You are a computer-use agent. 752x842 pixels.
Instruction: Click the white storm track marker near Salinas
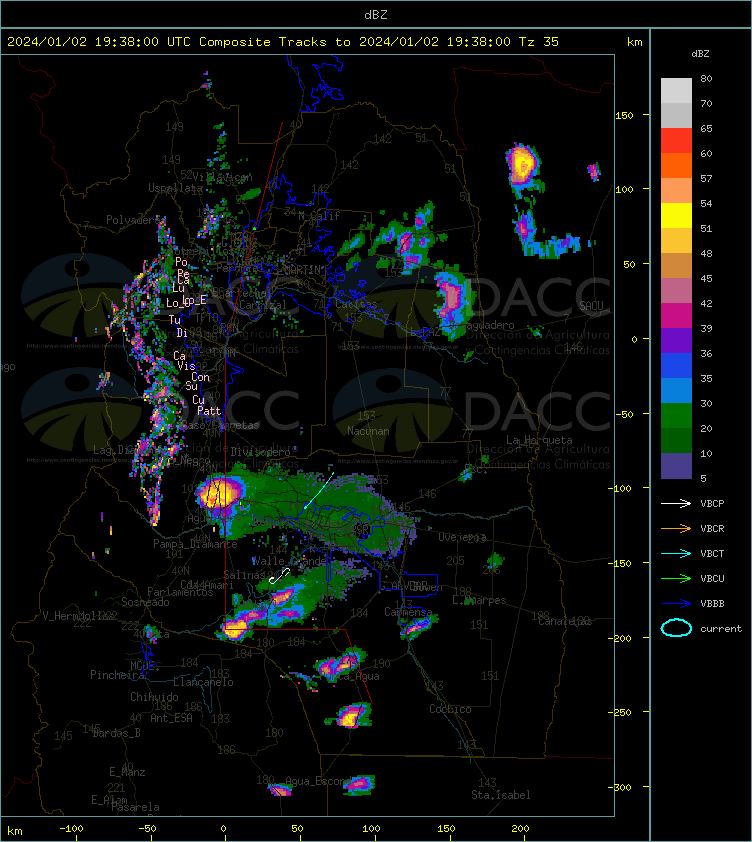(x=279, y=576)
